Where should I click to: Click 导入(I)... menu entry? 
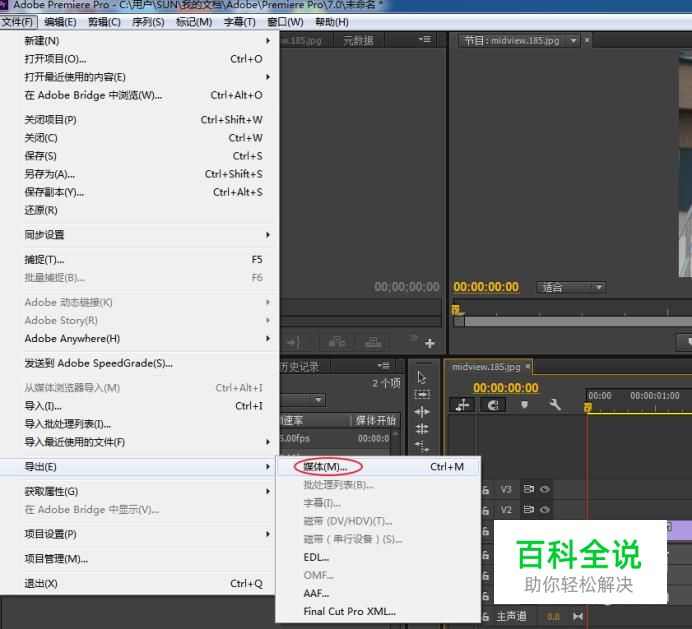138,406
